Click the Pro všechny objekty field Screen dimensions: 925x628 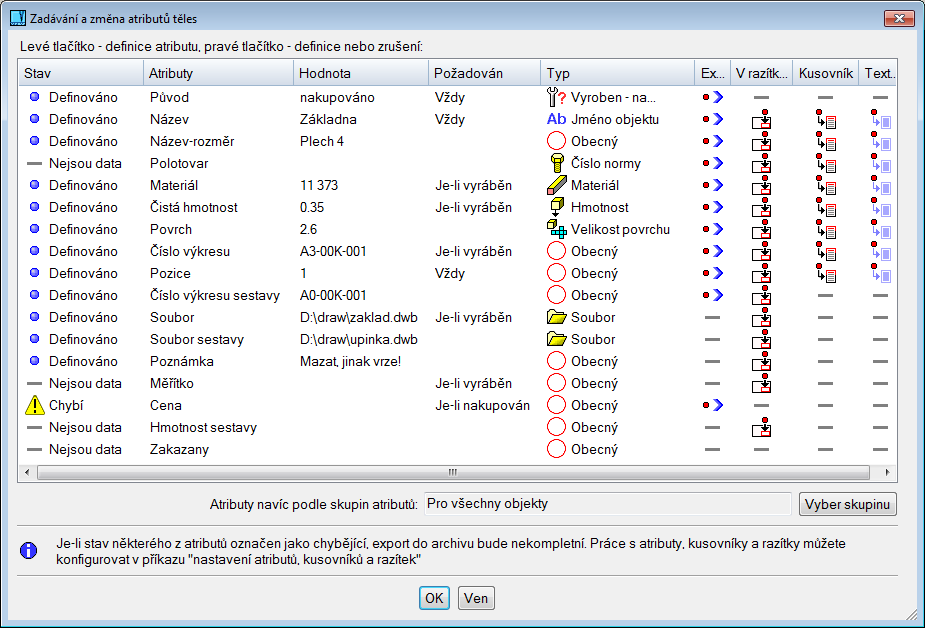[x=608, y=504]
